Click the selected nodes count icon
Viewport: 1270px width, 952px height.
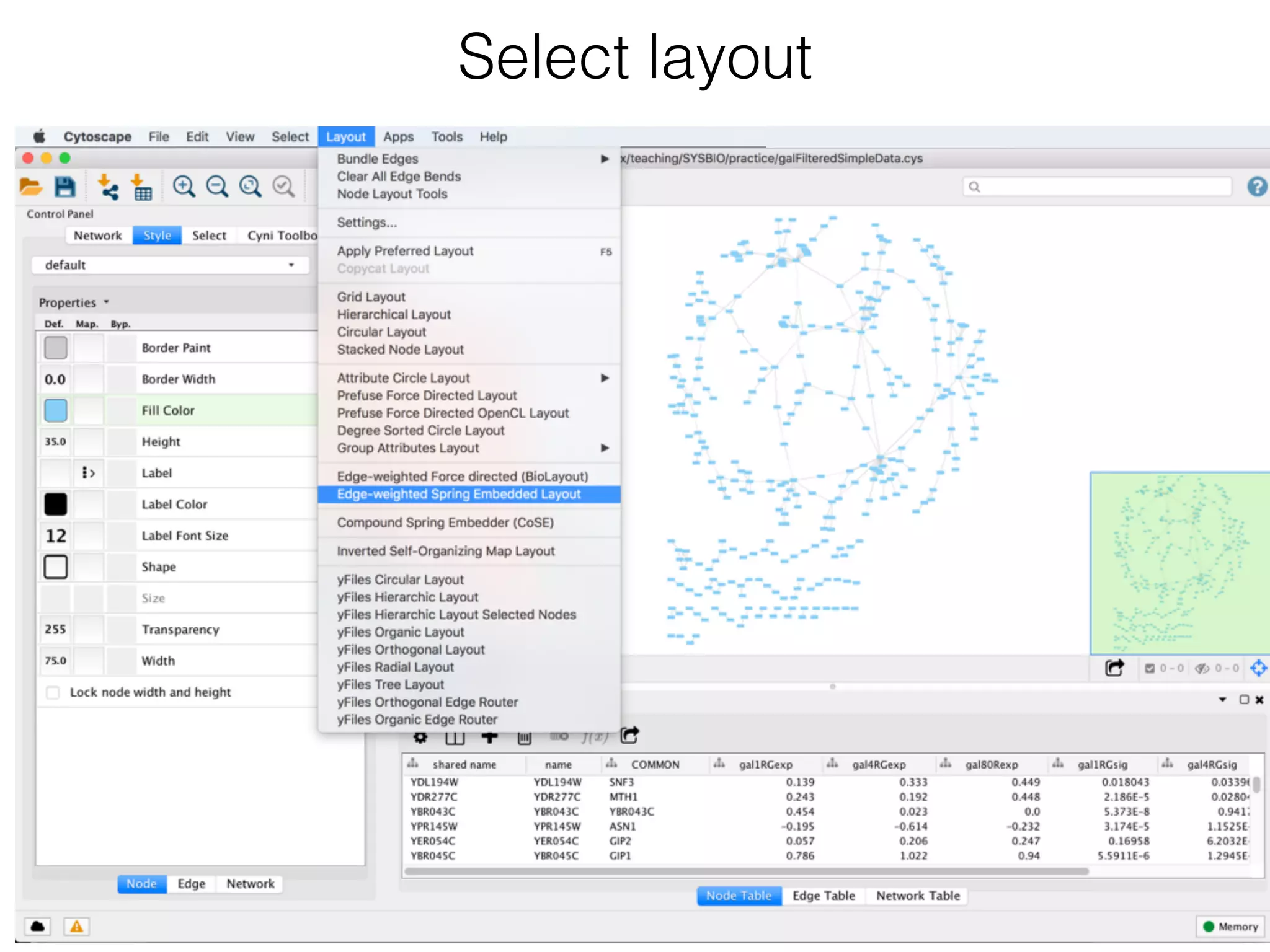[x=1150, y=668]
